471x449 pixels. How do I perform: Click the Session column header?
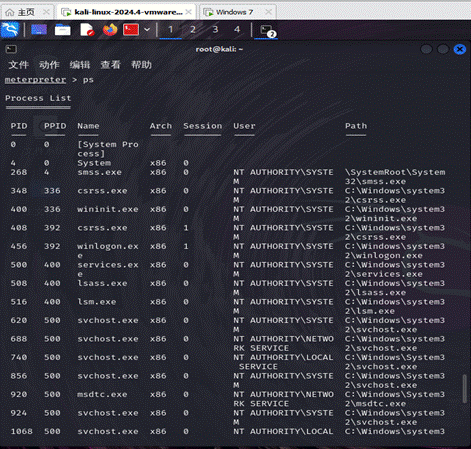(x=203, y=126)
